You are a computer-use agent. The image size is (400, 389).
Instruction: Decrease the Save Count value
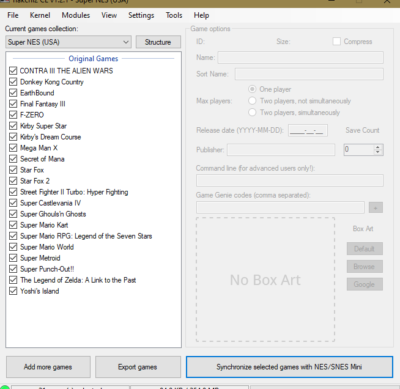pos(378,152)
